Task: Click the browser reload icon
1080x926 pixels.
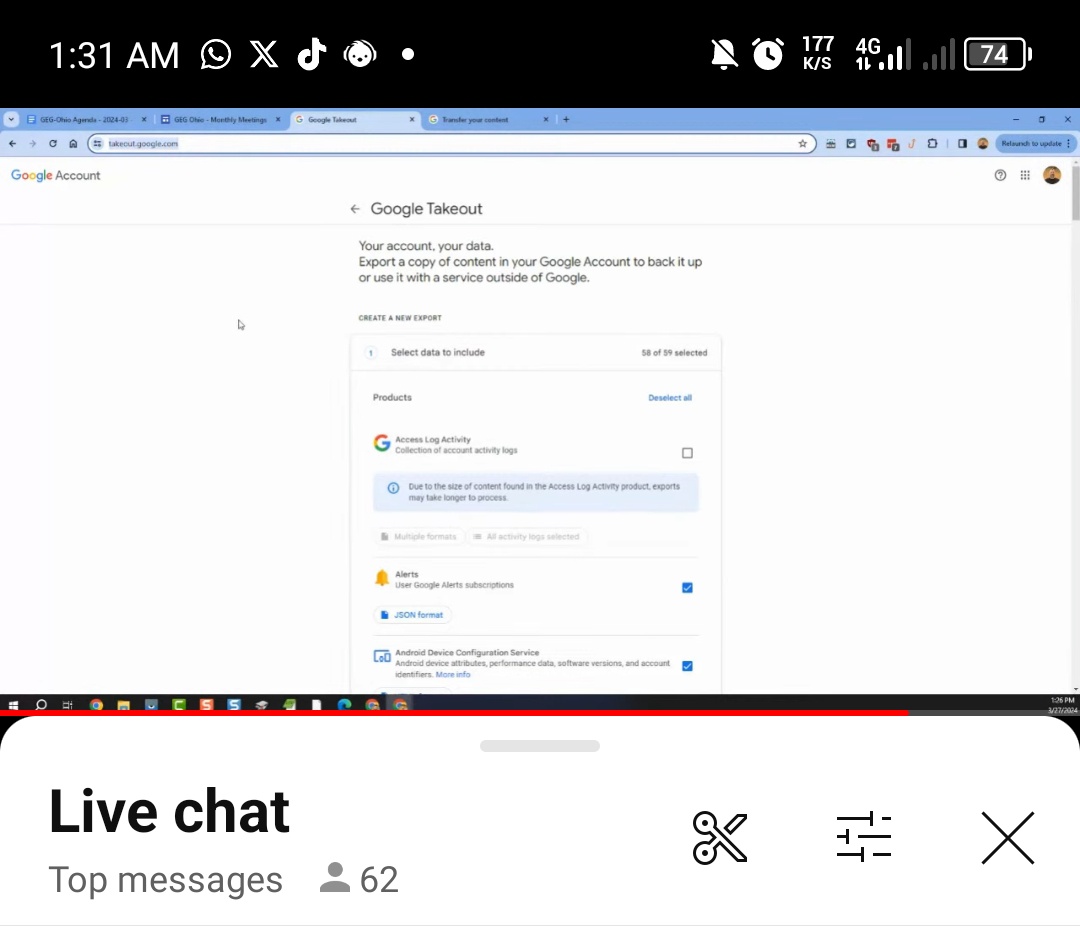Action: point(53,143)
